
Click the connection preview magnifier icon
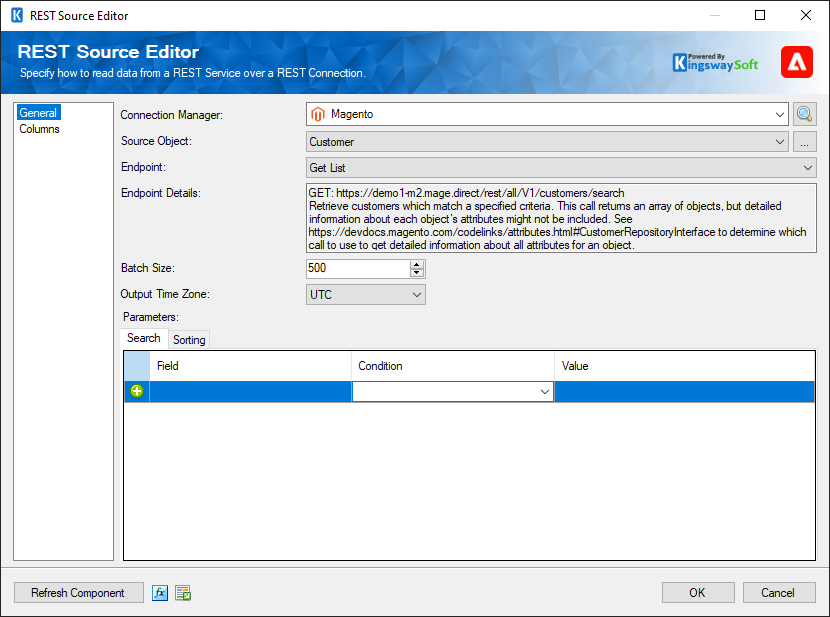point(804,114)
